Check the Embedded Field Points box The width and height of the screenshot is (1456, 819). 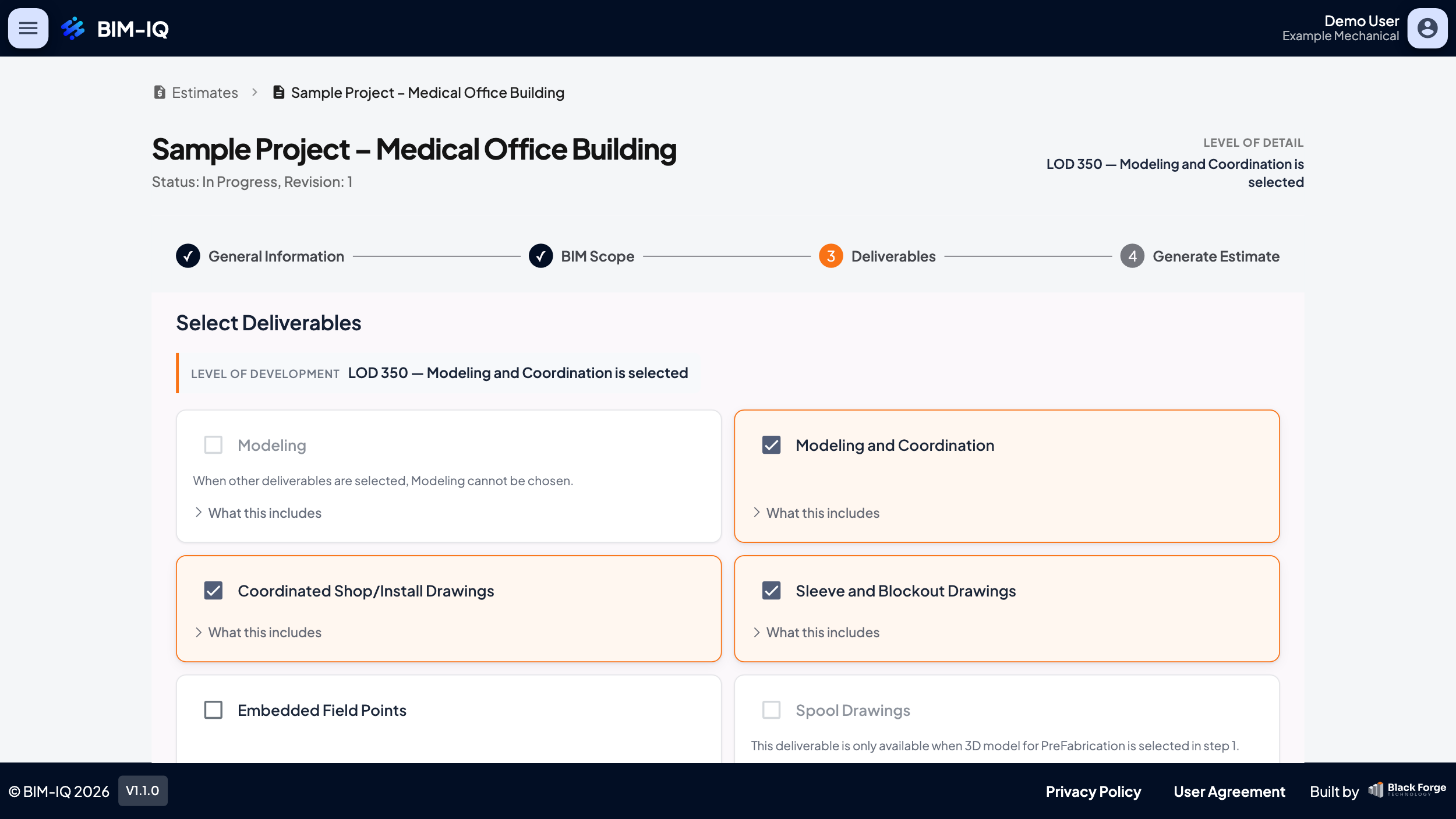pyautogui.click(x=213, y=710)
